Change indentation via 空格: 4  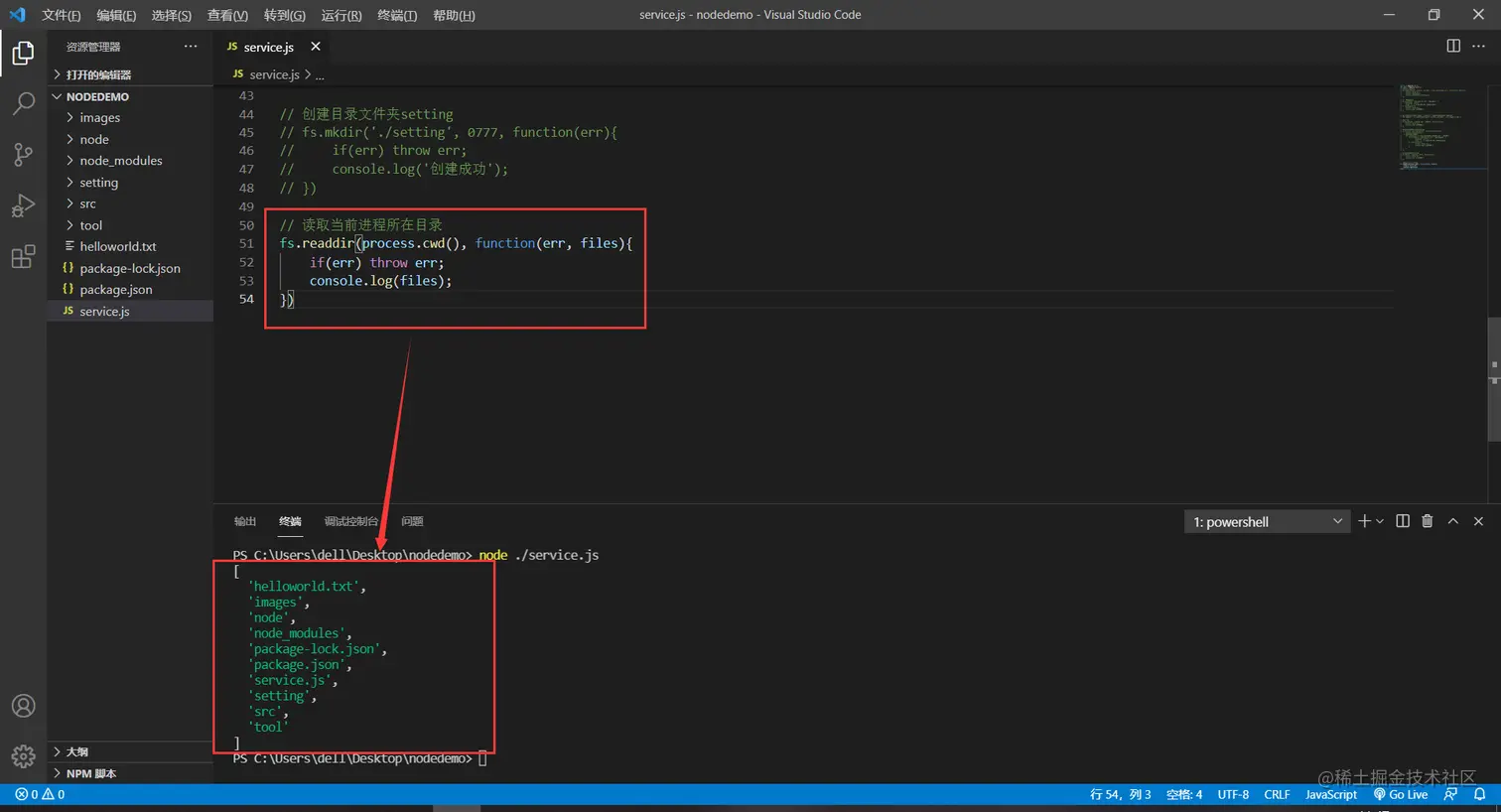click(1184, 794)
